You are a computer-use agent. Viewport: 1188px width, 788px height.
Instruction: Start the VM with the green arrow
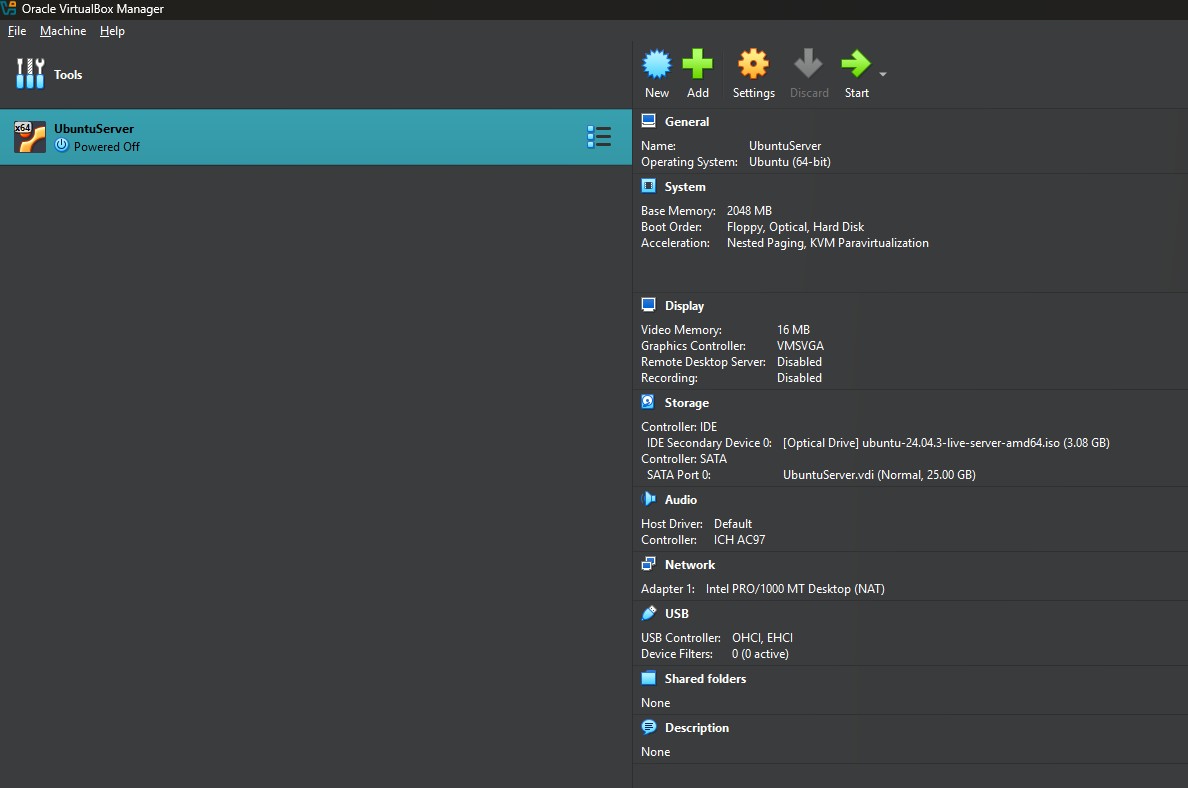[x=855, y=66]
